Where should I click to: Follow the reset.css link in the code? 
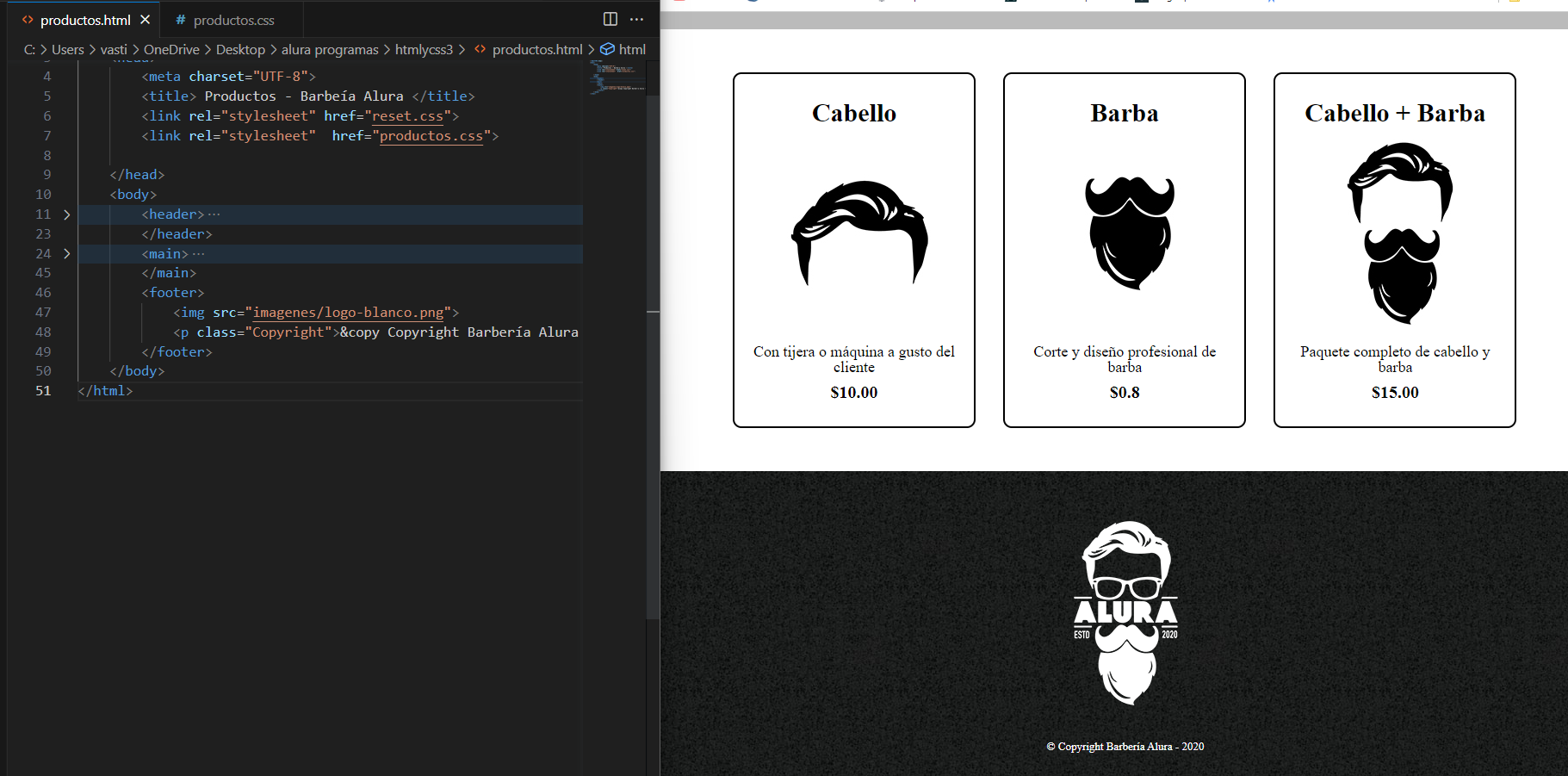[407, 116]
